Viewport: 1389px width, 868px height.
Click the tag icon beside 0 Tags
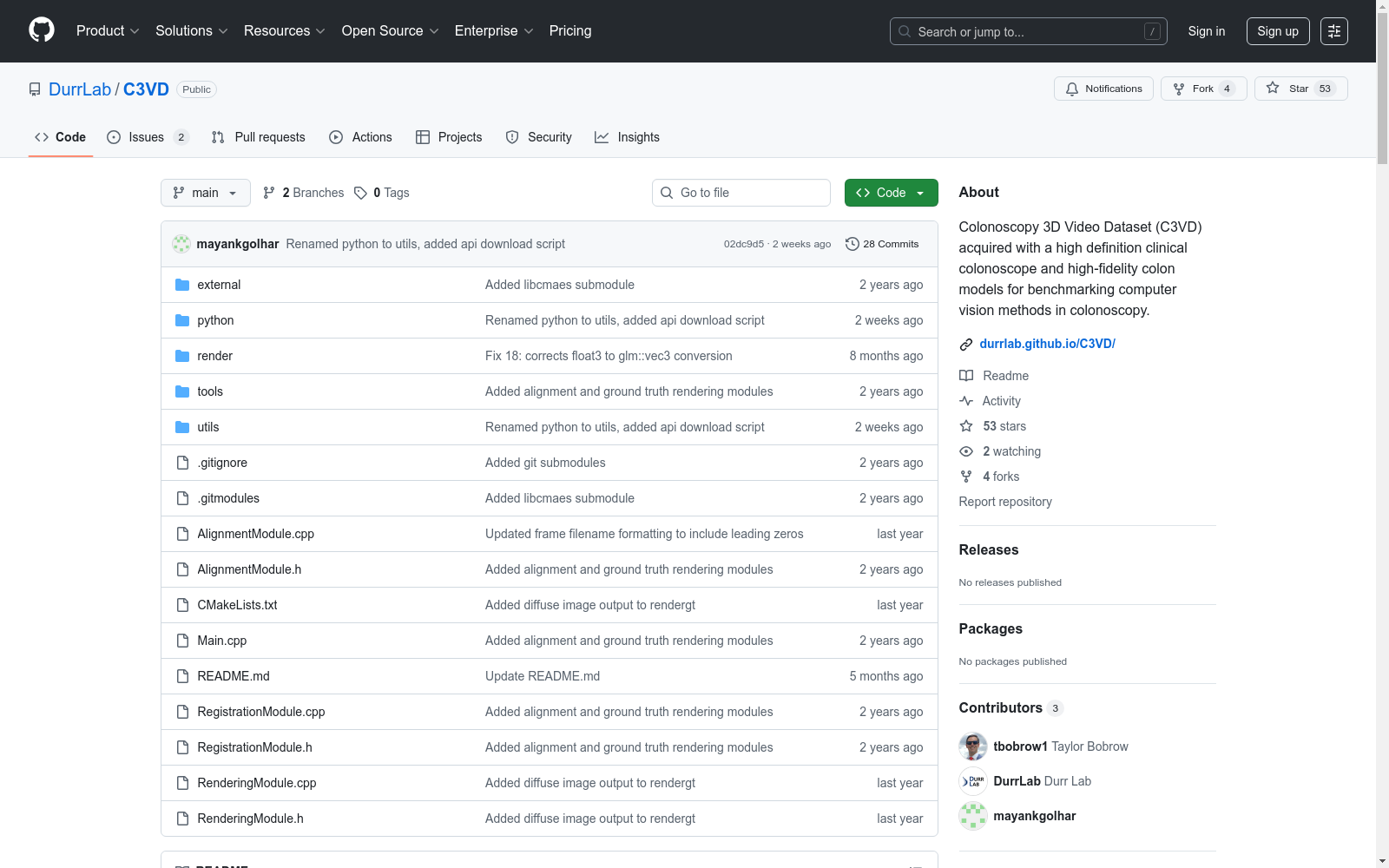pos(361,193)
